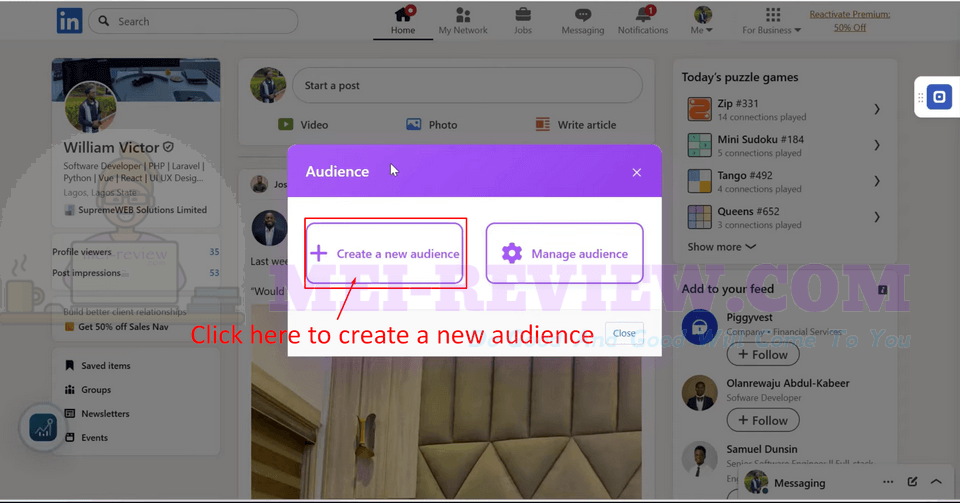960x503 pixels.
Task: Click sidebar profile photo of William Victor
Action: (91, 108)
